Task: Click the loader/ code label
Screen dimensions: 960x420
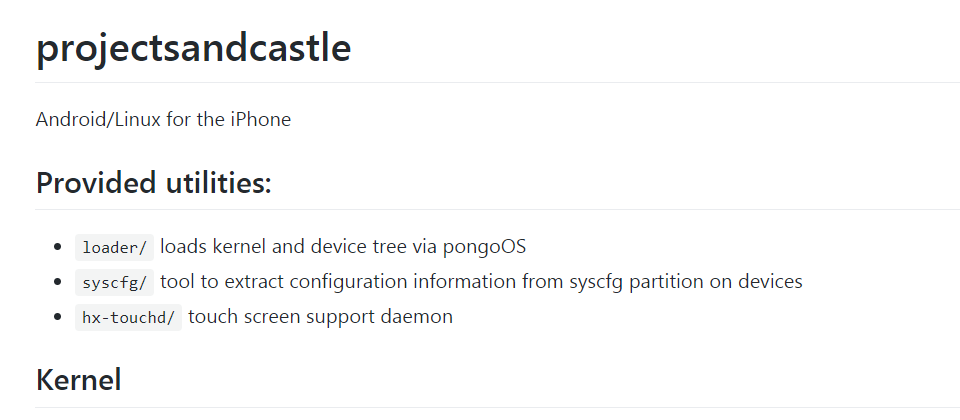Action: point(114,247)
